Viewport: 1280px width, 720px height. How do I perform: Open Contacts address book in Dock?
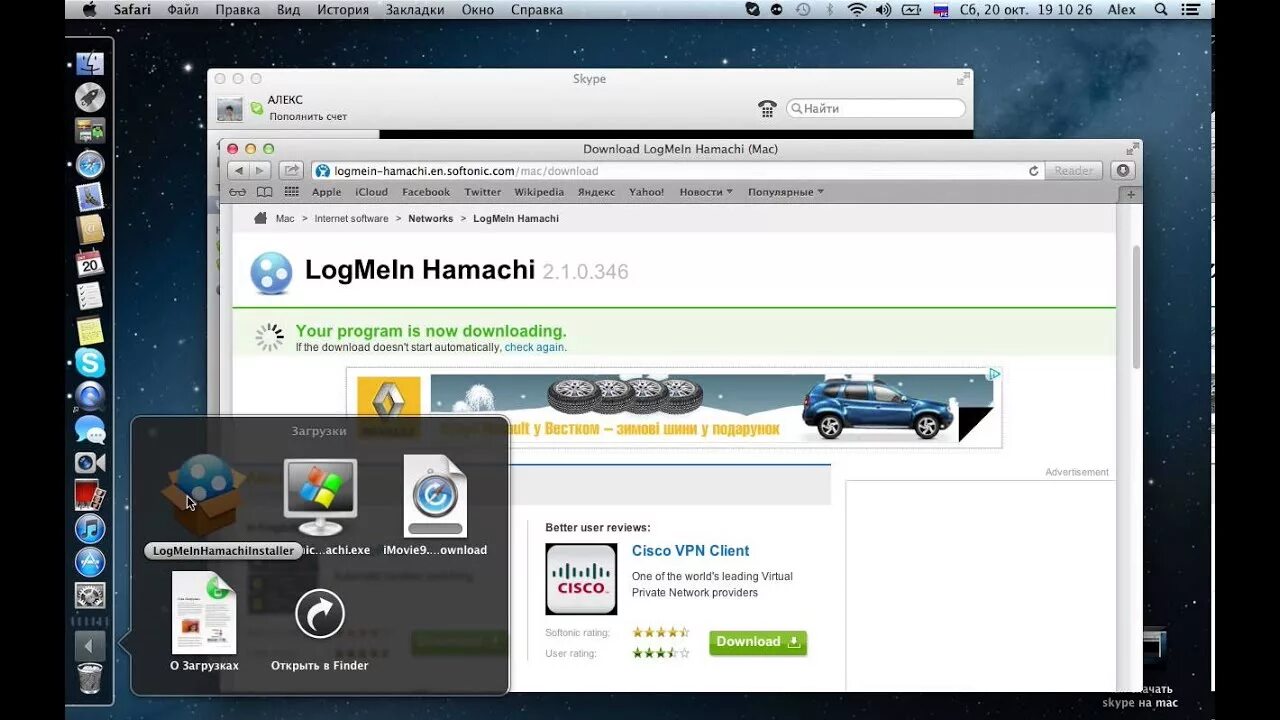click(90, 230)
